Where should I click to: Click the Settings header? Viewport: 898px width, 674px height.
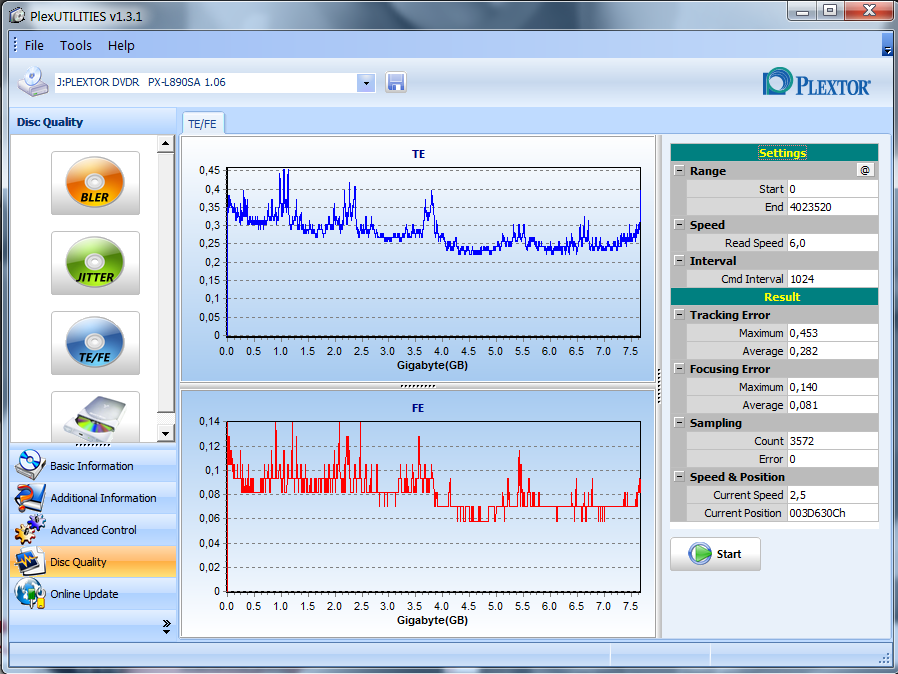point(774,152)
